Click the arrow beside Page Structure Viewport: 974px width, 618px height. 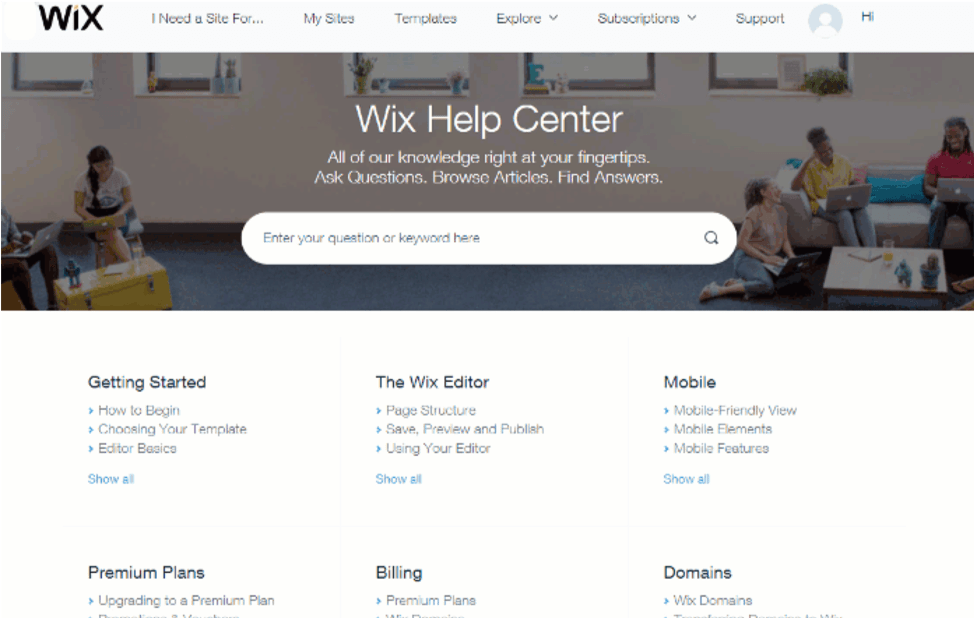pyautogui.click(x=378, y=411)
